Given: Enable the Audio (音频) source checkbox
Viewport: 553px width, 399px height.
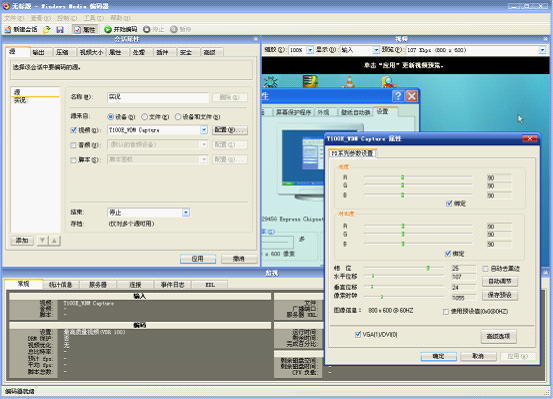Looking at the screenshot, I should point(73,145).
